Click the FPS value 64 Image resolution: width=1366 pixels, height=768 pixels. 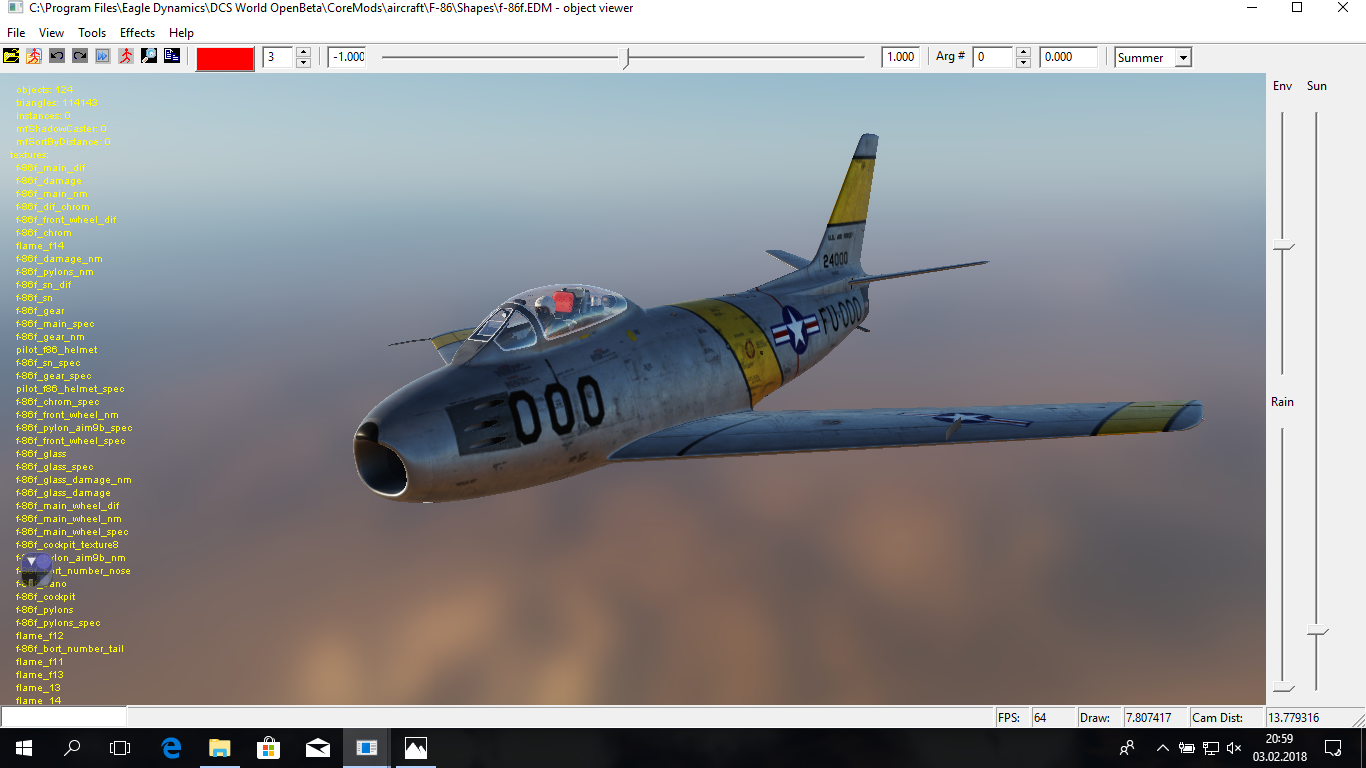[1052, 717]
